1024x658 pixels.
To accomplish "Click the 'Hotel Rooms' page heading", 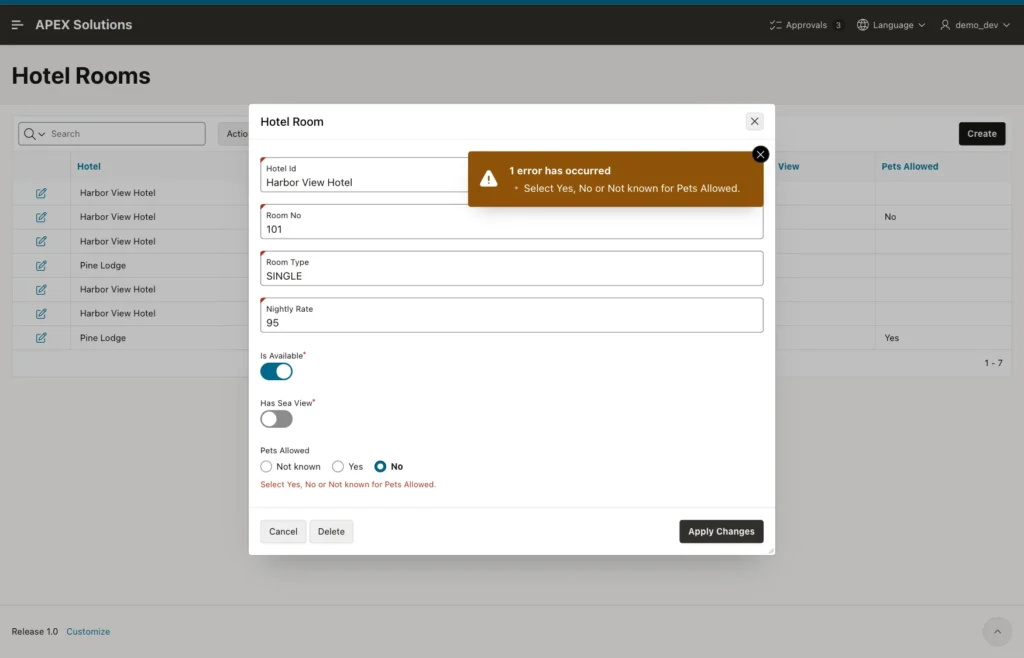I will (81, 76).
